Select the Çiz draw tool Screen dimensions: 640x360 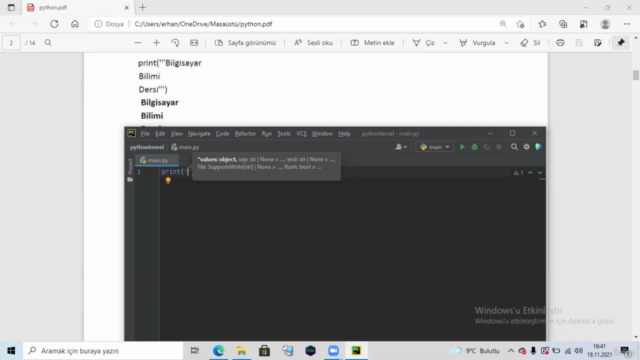click(x=423, y=43)
